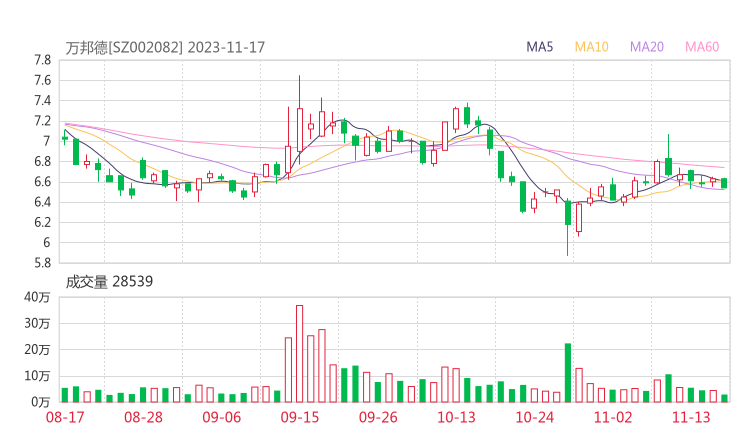Screen dimensions: 740x440
Task: Click the 6.8 price axis label
Action: click(x=42, y=161)
